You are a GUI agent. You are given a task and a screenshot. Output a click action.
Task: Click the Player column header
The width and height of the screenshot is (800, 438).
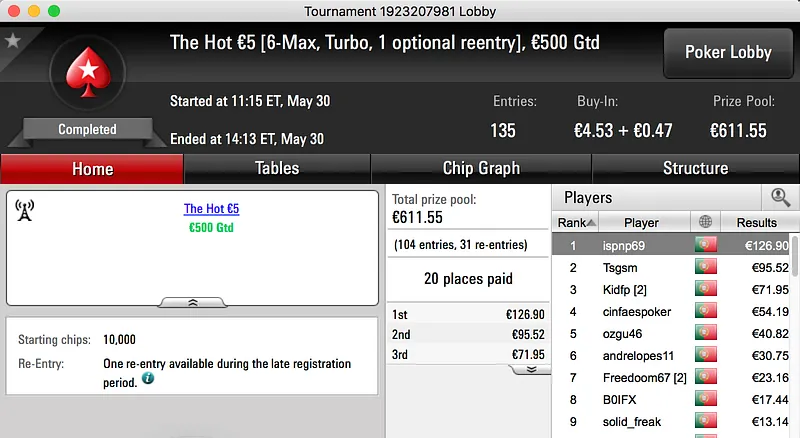pyautogui.click(x=641, y=222)
